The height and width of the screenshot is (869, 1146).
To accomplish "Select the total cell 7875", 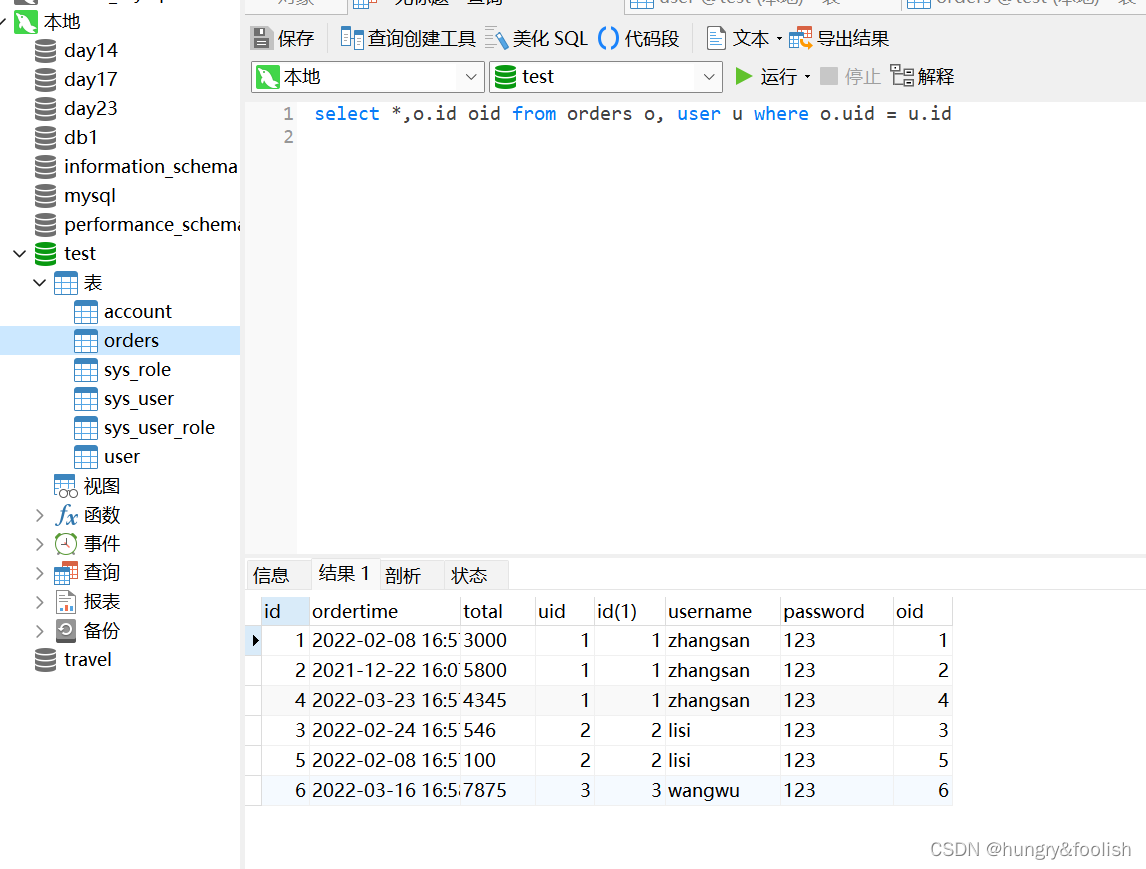I will [498, 790].
